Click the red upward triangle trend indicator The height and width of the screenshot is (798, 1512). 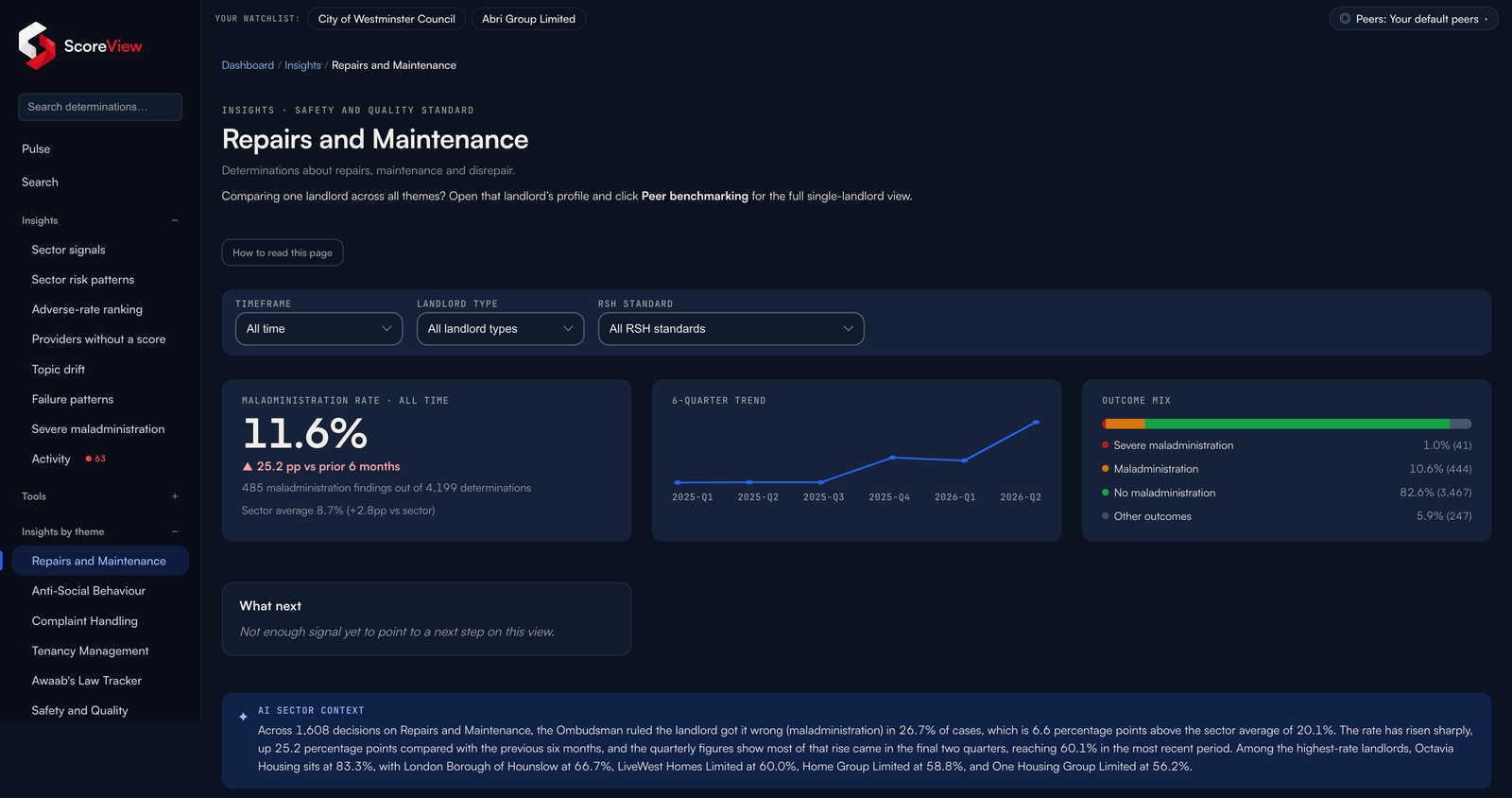point(248,466)
